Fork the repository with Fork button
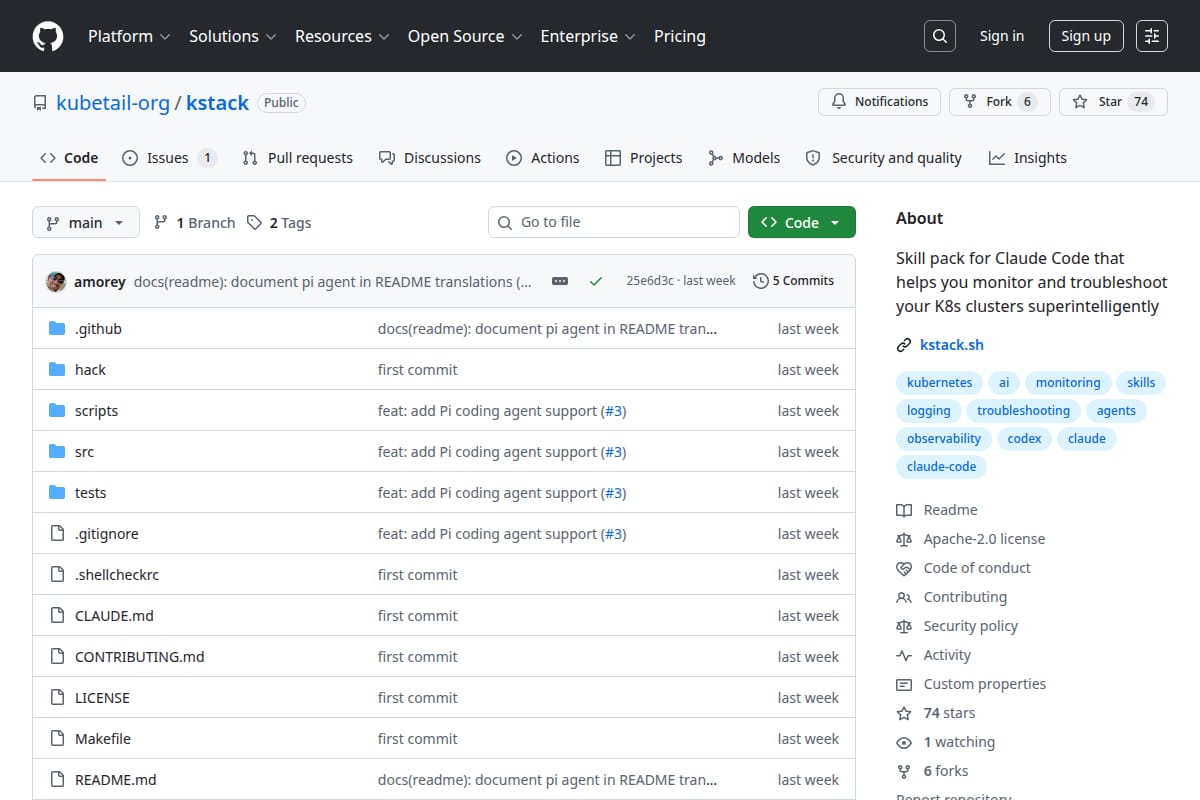Screen dimensions: 1200x800 [x=1000, y=102]
